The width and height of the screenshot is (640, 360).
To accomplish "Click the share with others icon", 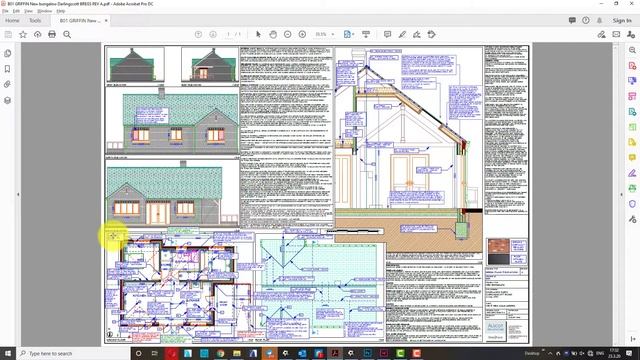I will click(631, 35).
